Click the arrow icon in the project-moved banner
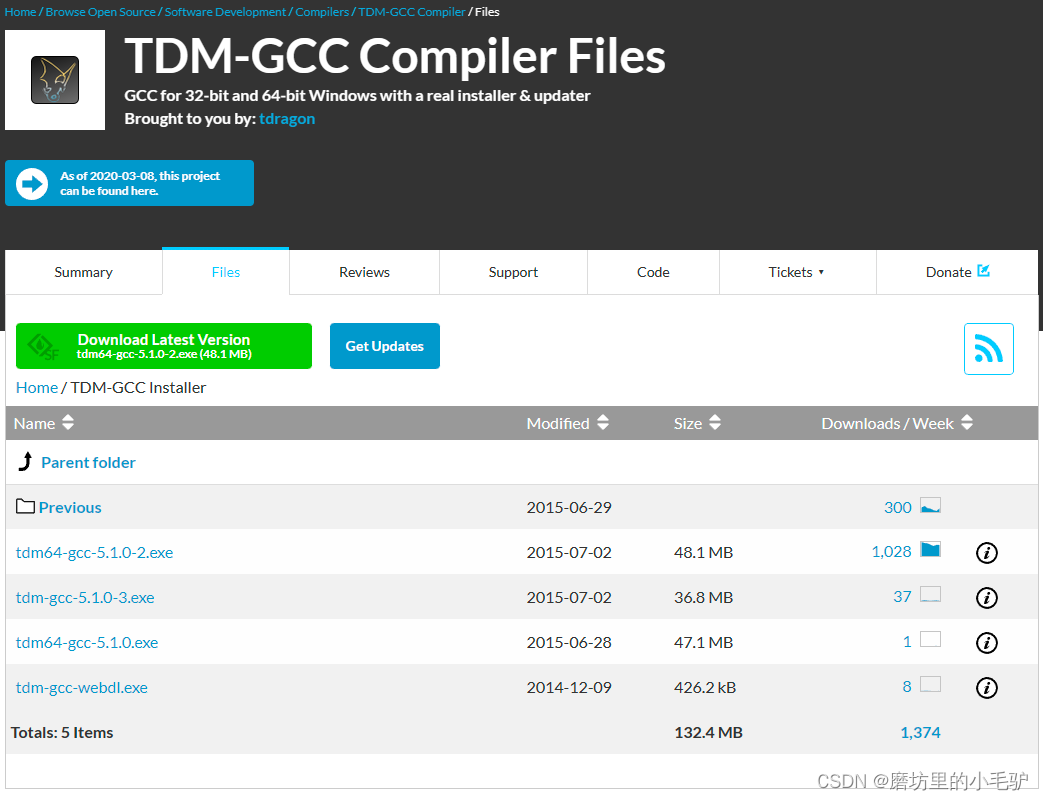Viewport: 1043px width, 800px height. [x=32, y=184]
